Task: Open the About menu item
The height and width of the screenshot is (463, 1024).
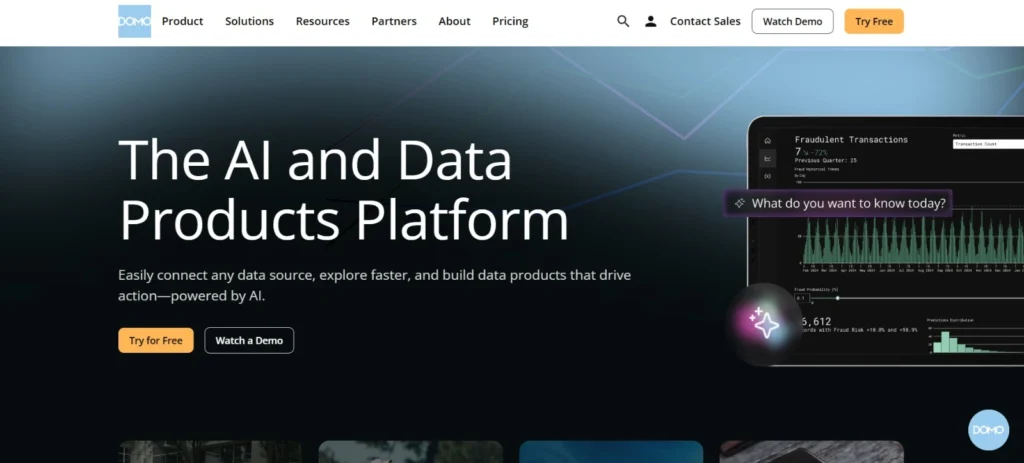Action: tap(454, 21)
